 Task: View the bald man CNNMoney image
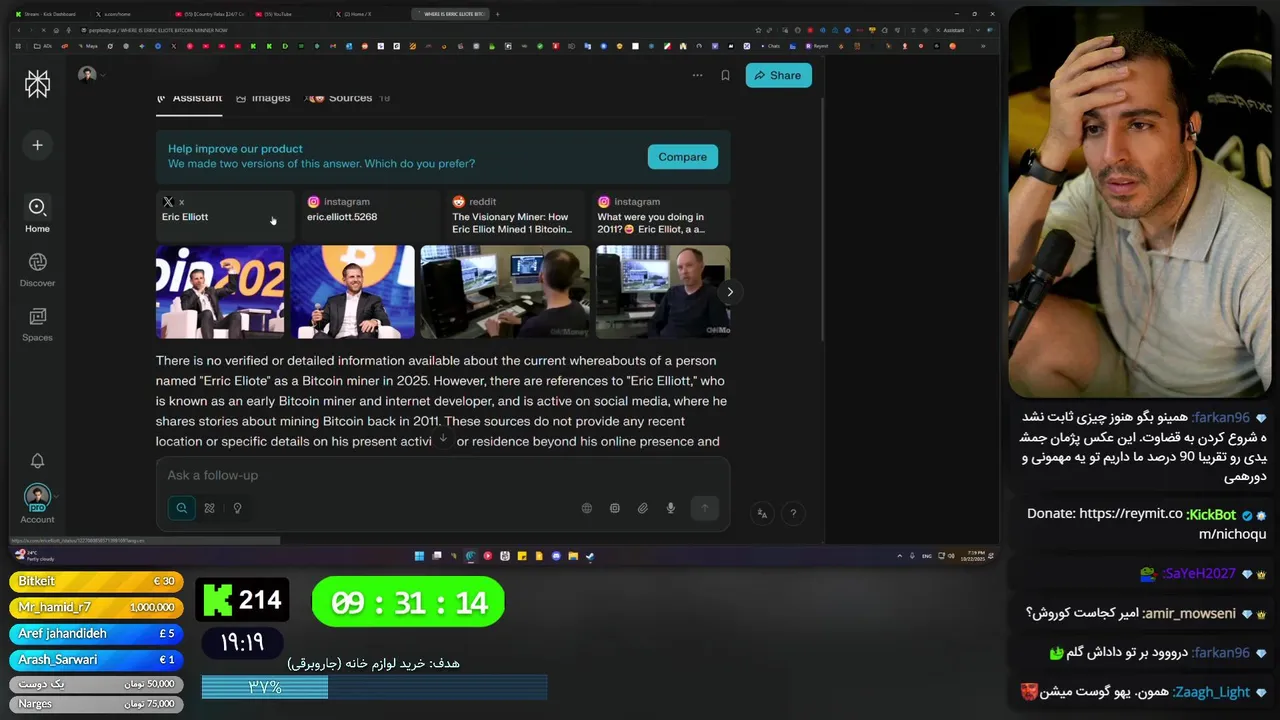[663, 292]
